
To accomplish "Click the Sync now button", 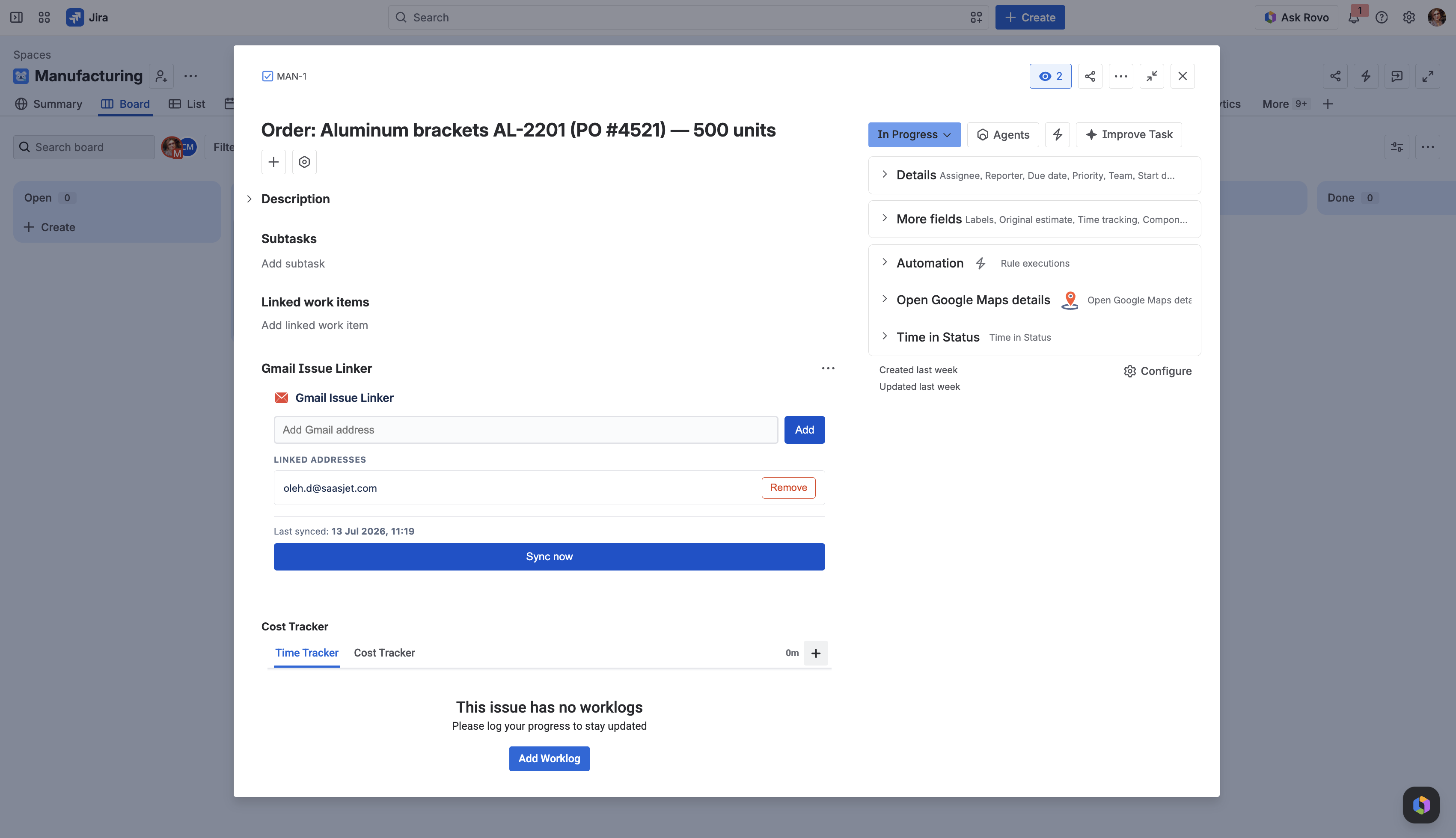I will [x=549, y=556].
